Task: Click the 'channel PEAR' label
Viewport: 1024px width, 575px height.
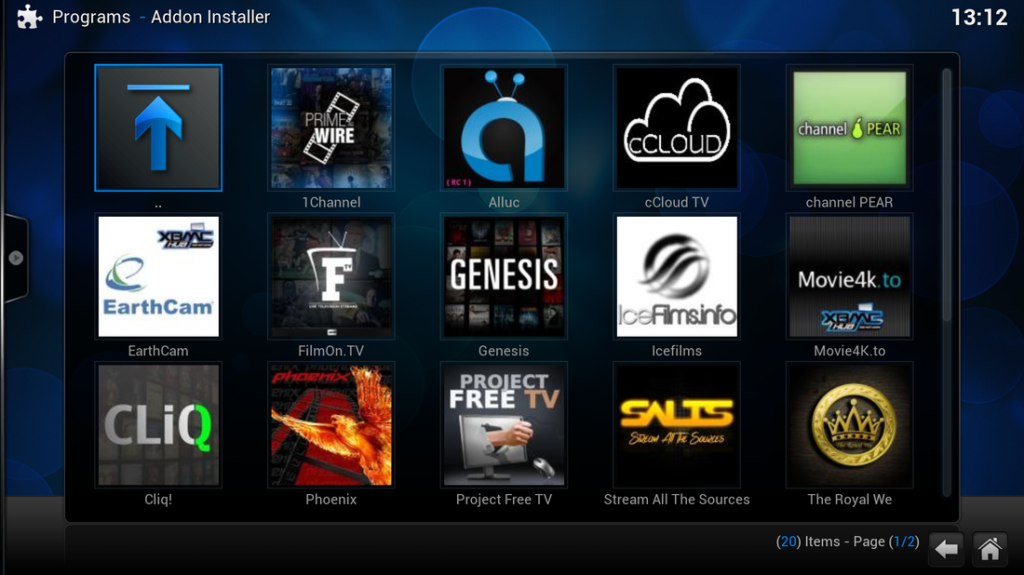Action: [x=849, y=203]
